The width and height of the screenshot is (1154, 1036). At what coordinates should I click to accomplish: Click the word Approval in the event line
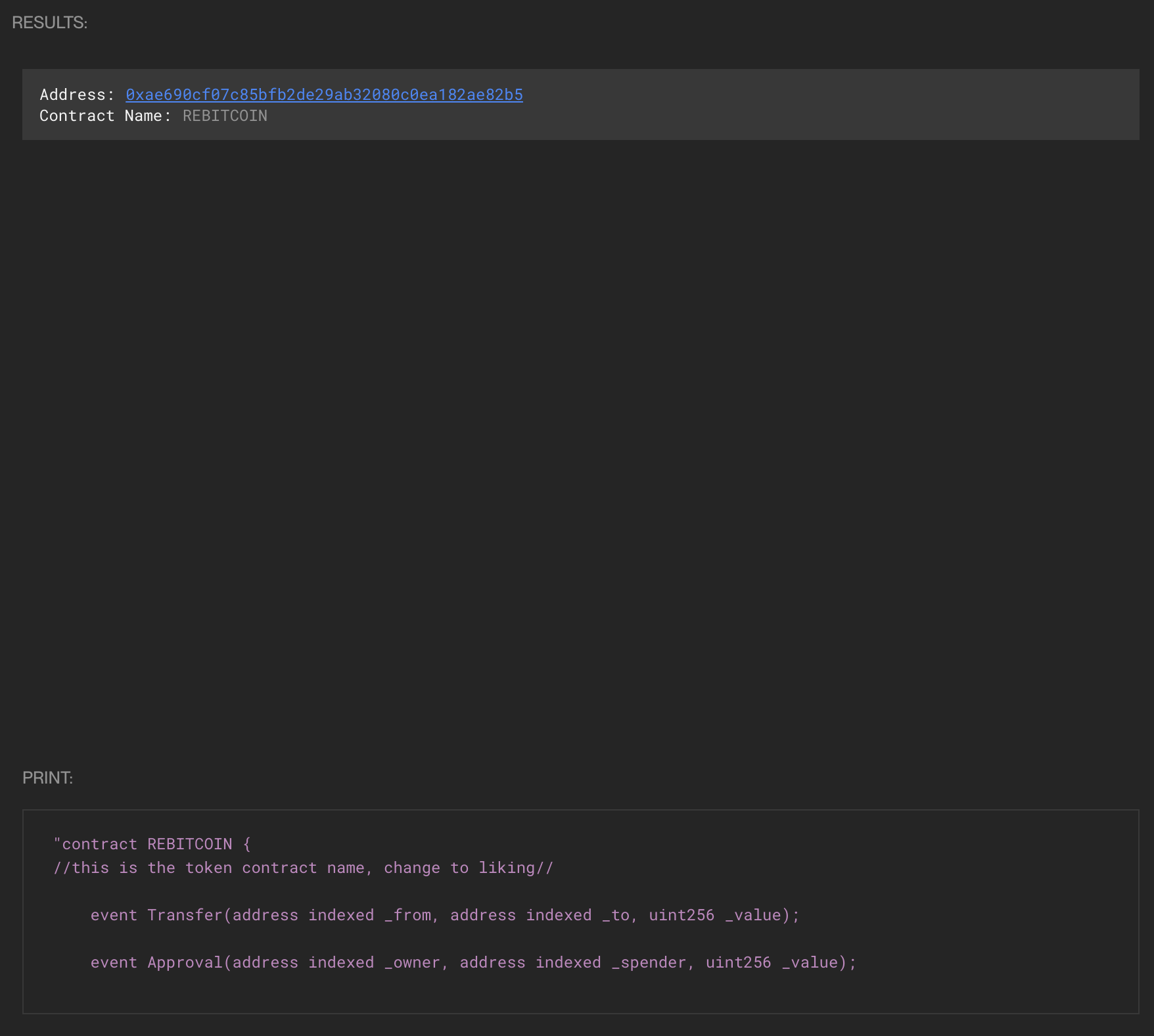pos(185,962)
